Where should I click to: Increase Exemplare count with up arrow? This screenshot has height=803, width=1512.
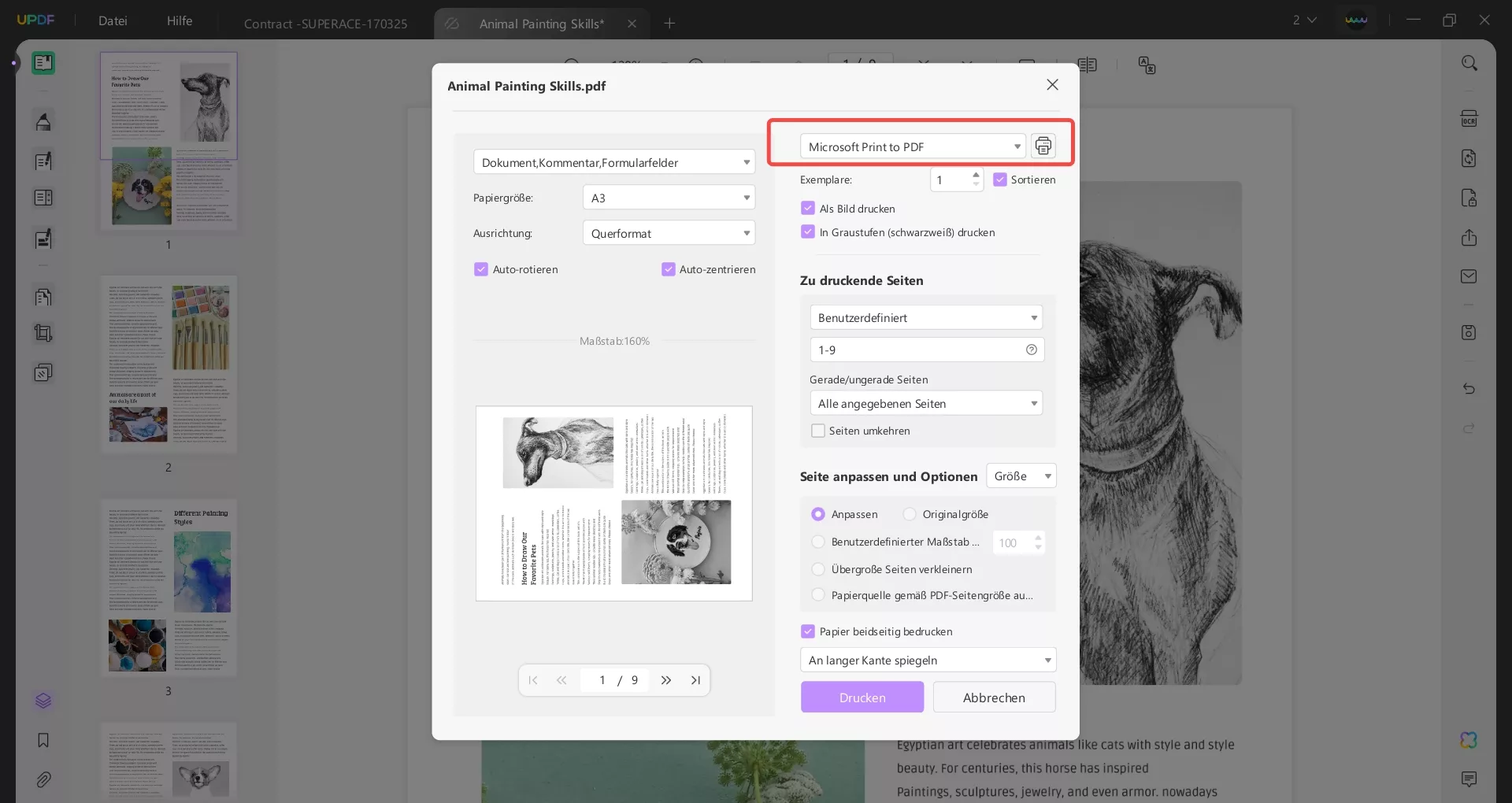(x=976, y=174)
